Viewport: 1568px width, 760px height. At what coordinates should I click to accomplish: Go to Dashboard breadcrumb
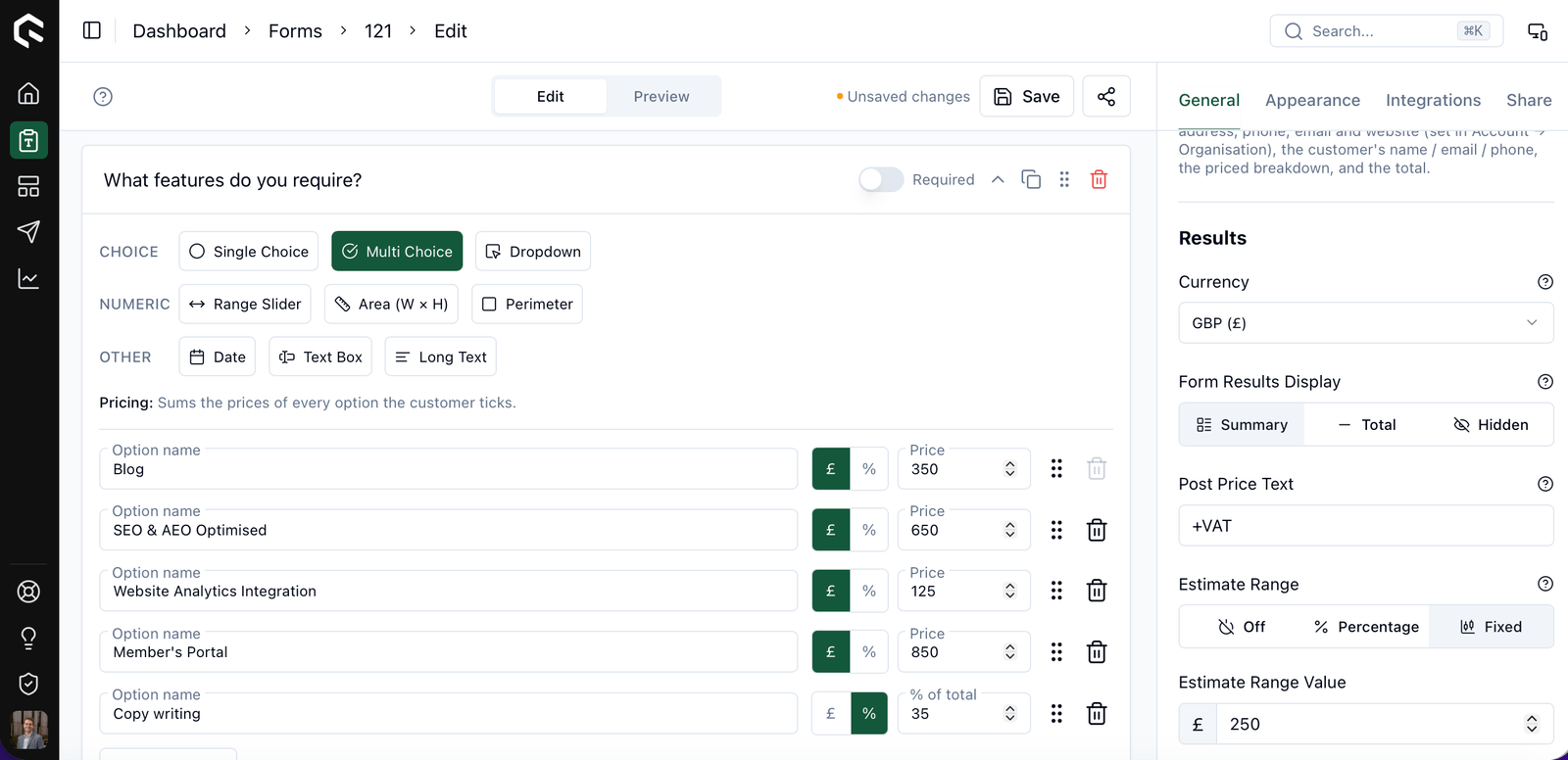[x=179, y=31]
